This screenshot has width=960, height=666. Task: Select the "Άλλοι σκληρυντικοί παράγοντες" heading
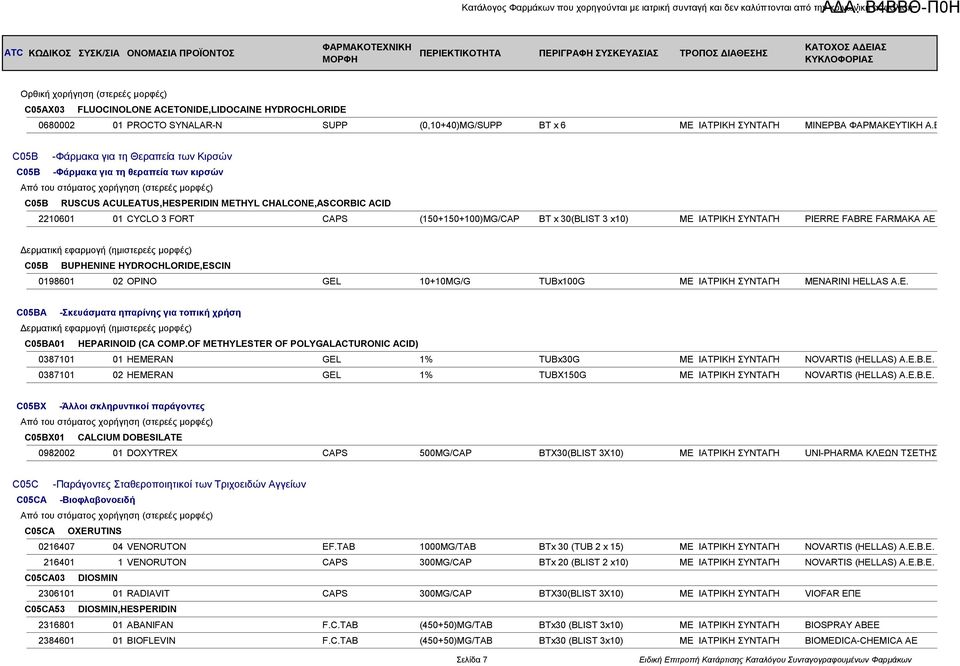[132, 406]
